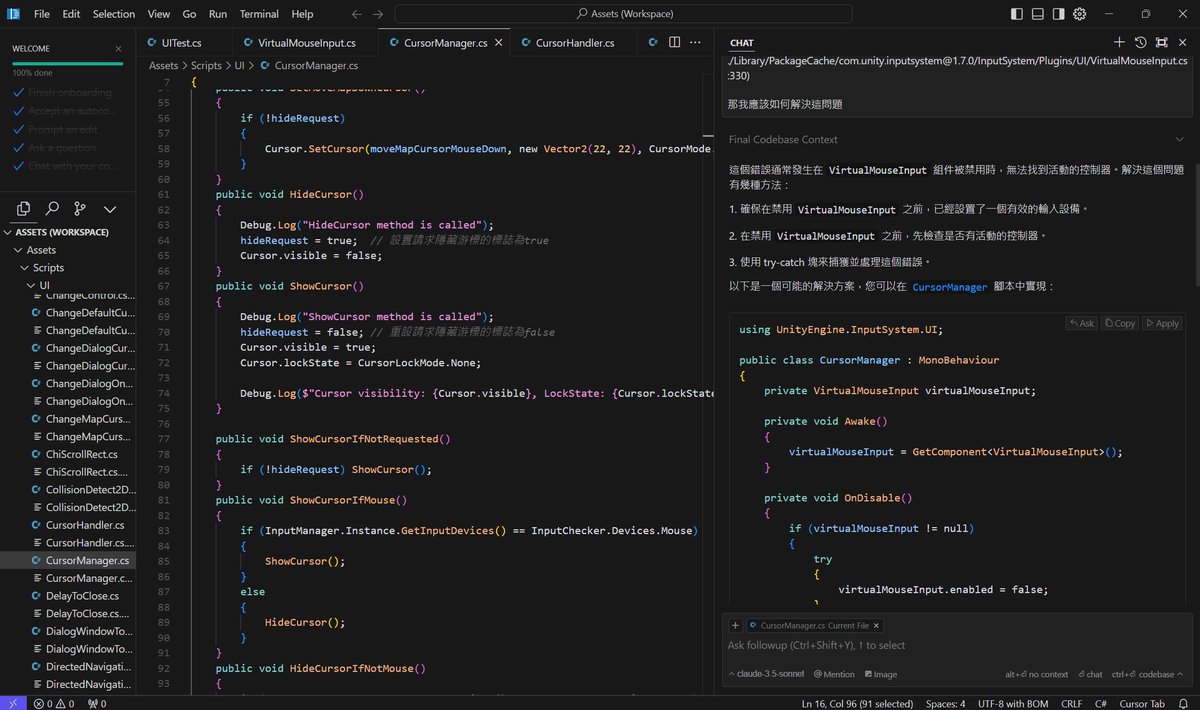Open the Search view icon

[x=52, y=209]
